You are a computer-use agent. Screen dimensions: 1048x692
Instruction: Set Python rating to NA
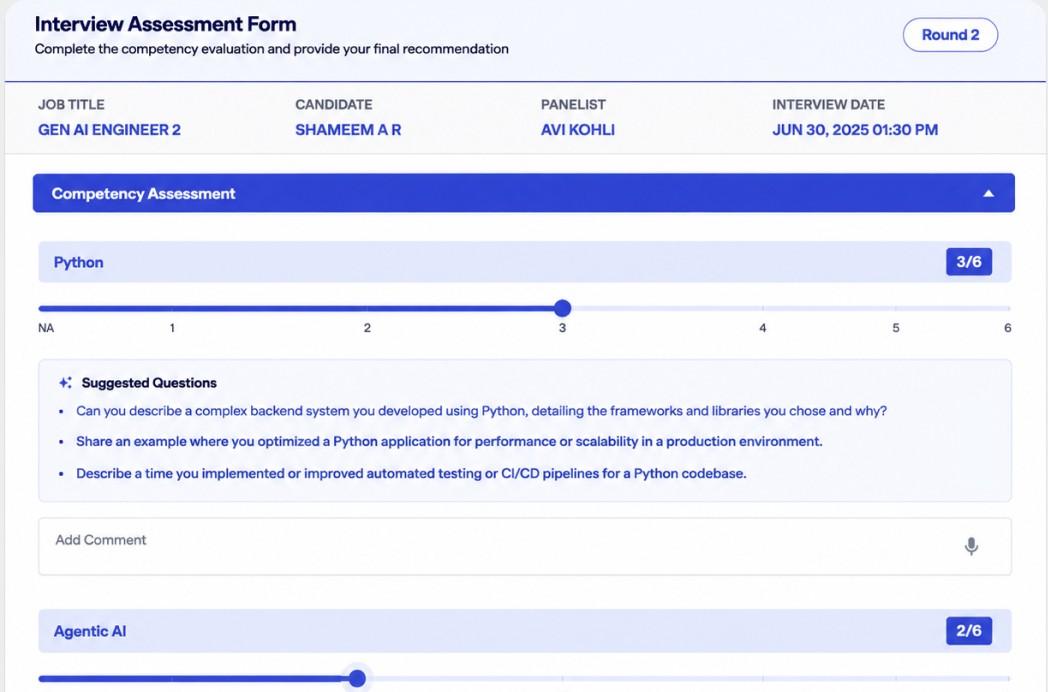[41, 308]
